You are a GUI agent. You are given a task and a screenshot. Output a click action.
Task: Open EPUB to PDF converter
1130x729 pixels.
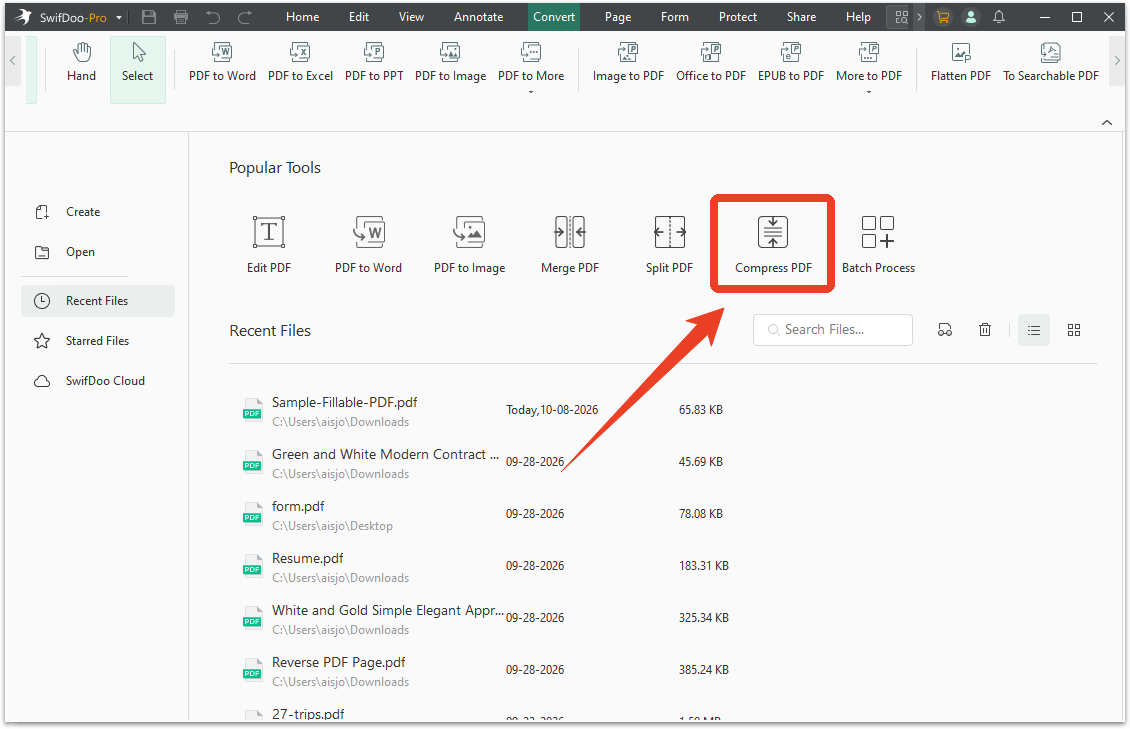tap(791, 63)
